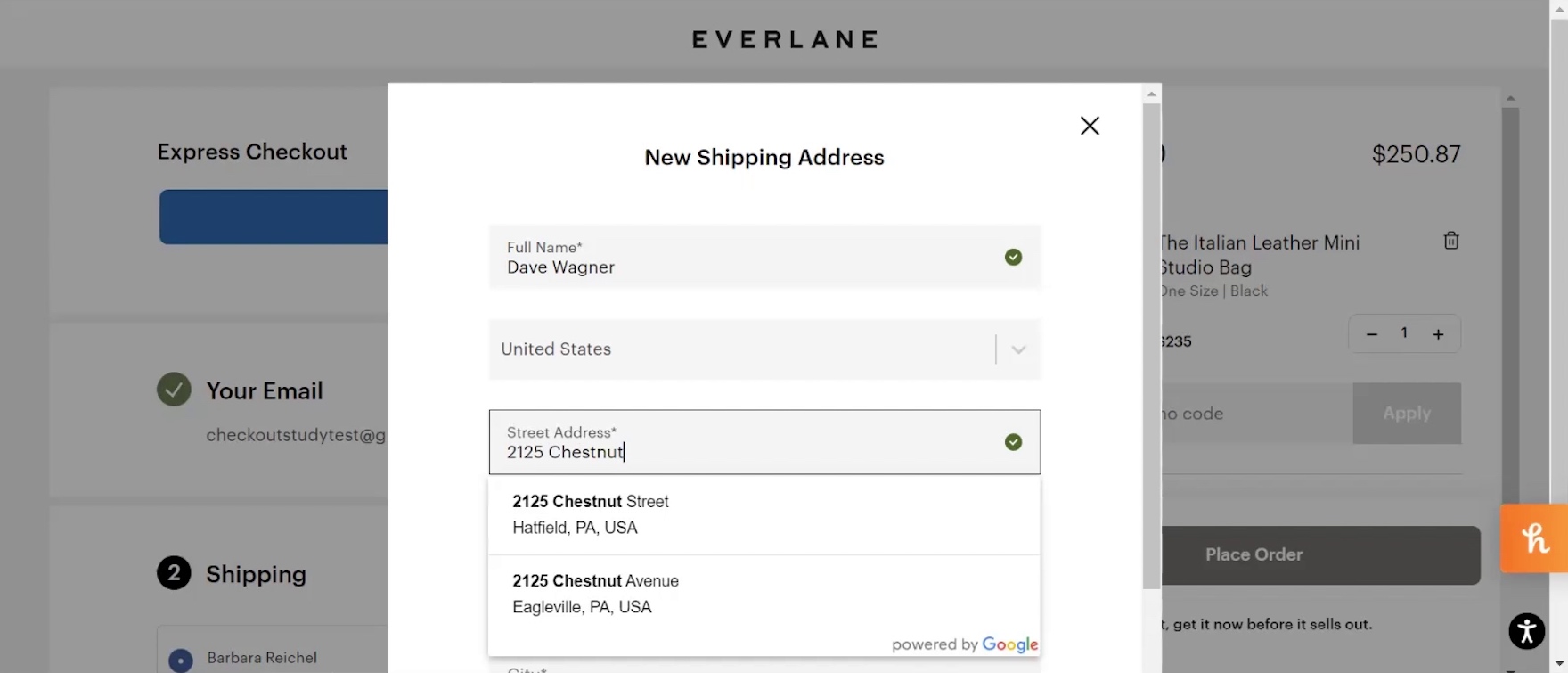Click the blue Express Checkout button
This screenshot has height=673, width=1568.
274,217
